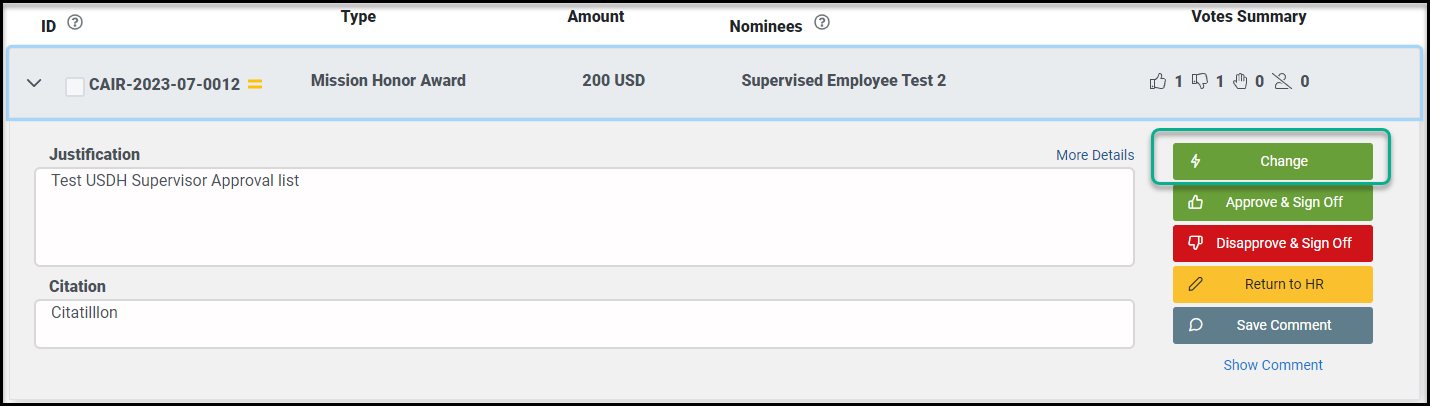Click the thumbs-up votes icon
The width and height of the screenshot is (1430, 406).
pos(1158,81)
